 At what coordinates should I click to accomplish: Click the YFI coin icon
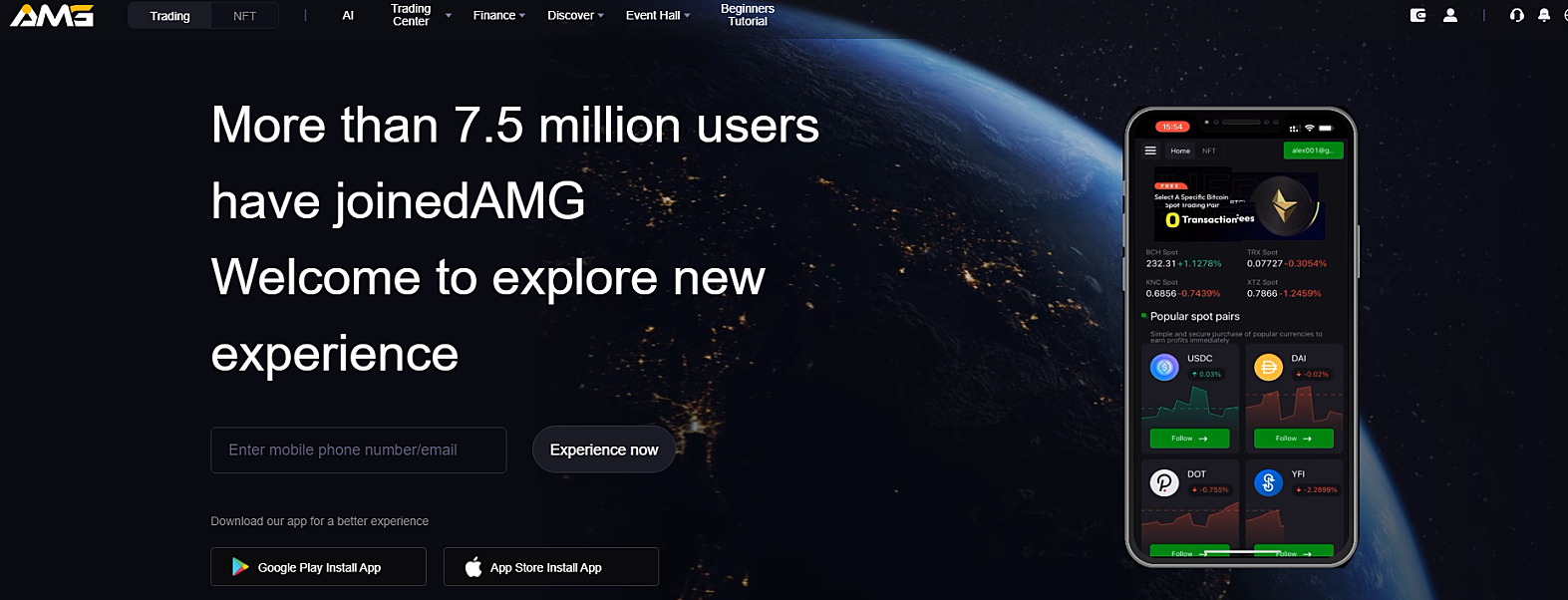point(1268,482)
